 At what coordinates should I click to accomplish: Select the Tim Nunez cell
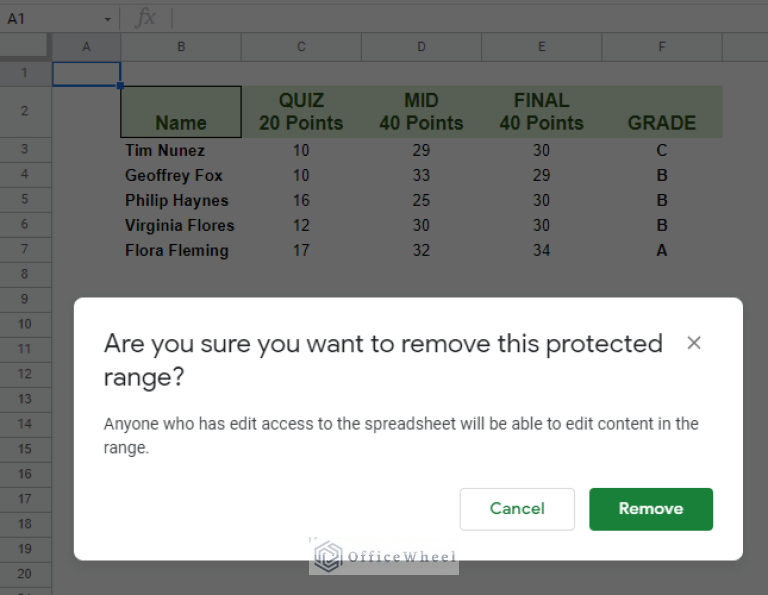pyautogui.click(x=181, y=150)
